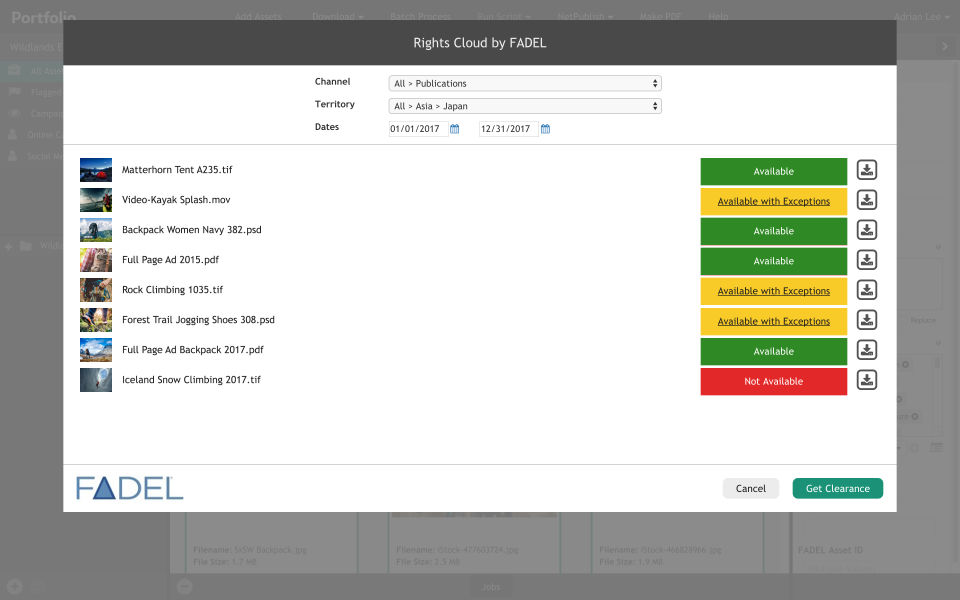Screen dimensions: 960x600
Task: Select Full Page Ad Backpack 2017 thumbnail
Action: click(x=96, y=350)
